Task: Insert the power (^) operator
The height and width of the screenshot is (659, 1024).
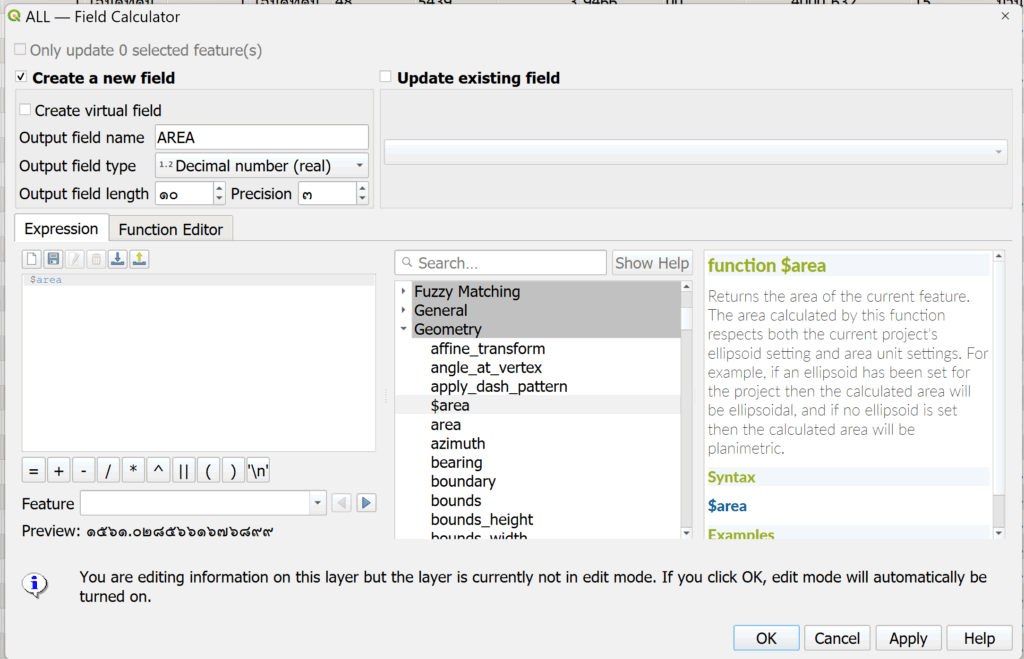Action: pos(158,471)
